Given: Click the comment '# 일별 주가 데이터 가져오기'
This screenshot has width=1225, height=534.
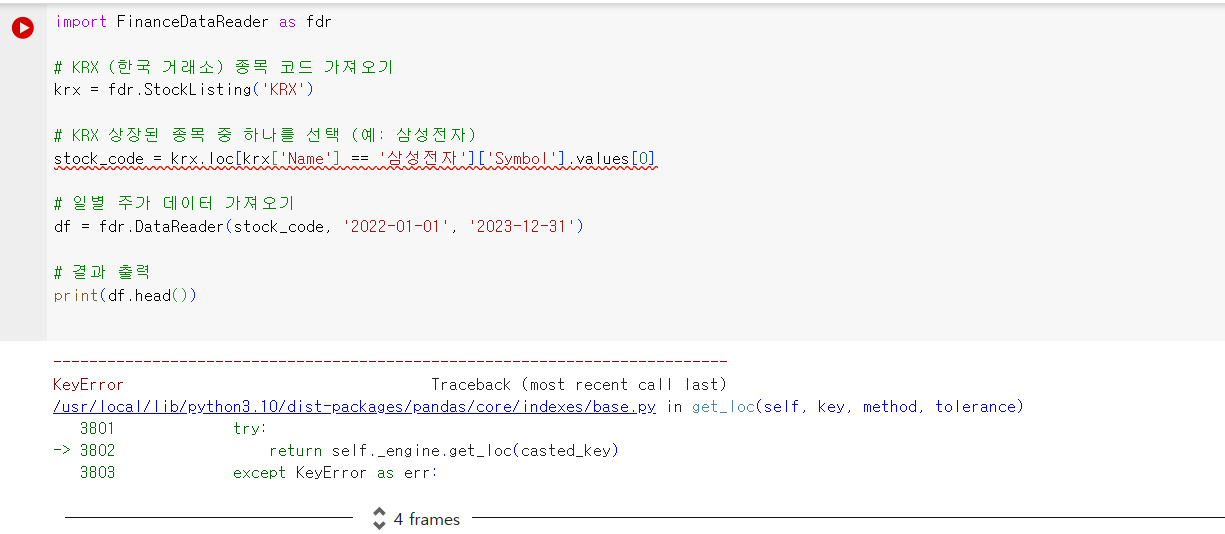Looking at the screenshot, I should pos(175,204).
